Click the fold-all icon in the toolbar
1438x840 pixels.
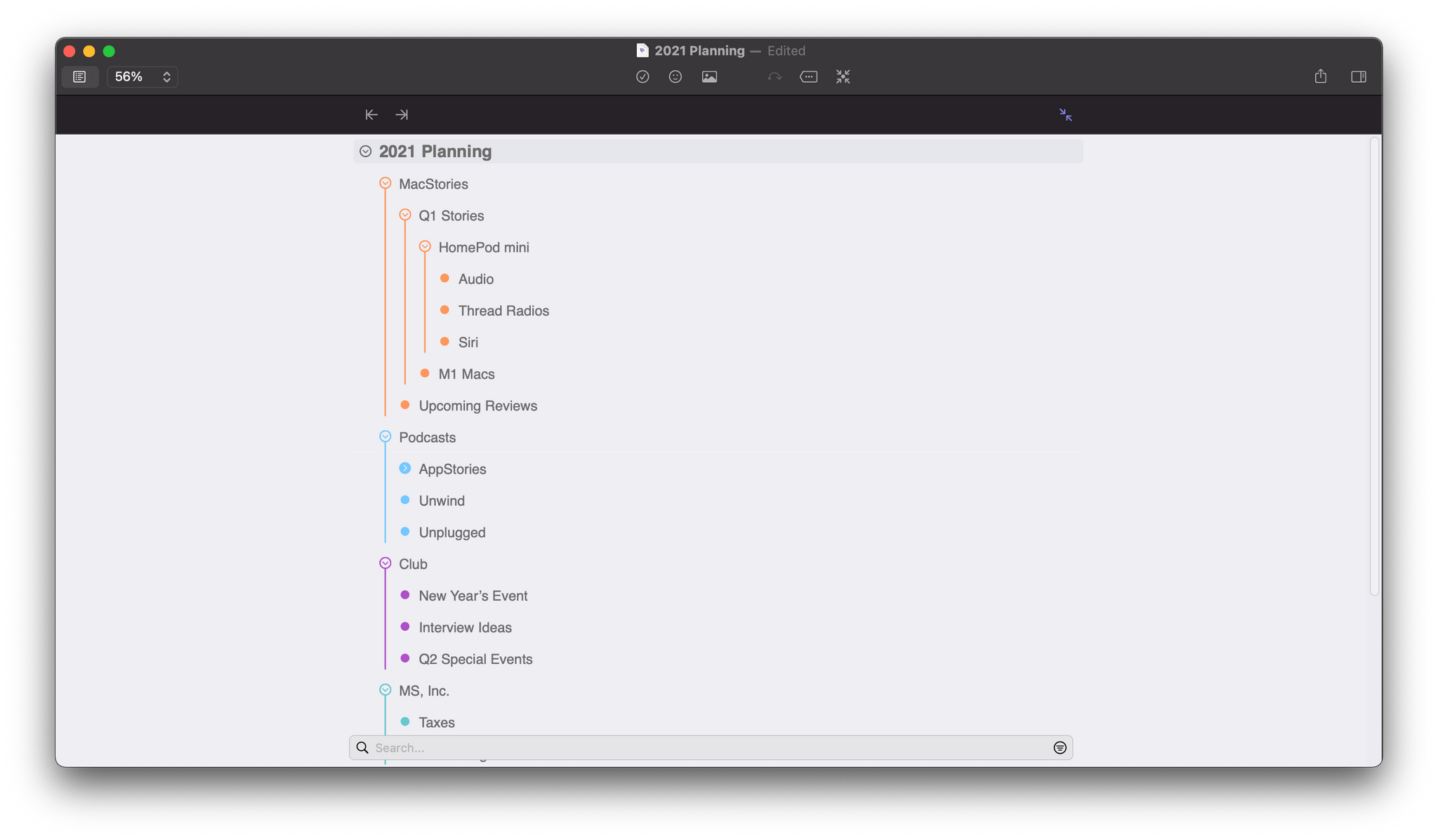coord(842,76)
